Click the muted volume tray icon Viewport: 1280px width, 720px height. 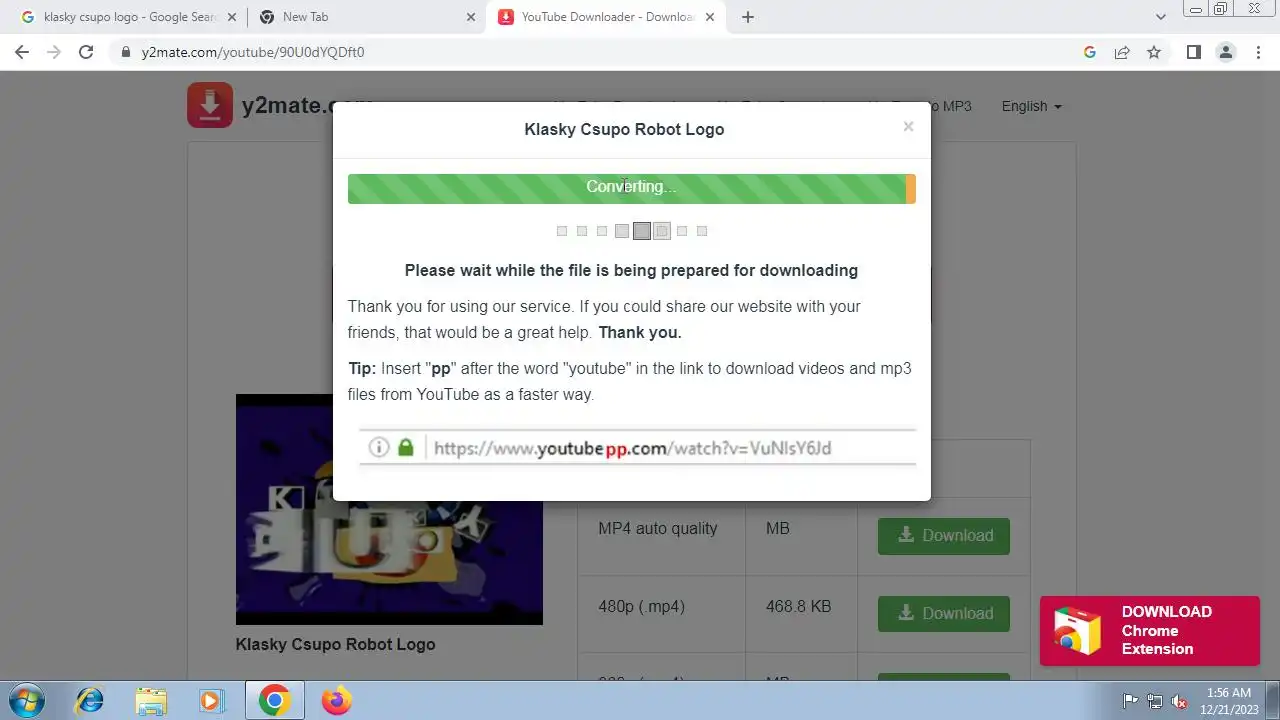(x=1180, y=701)
